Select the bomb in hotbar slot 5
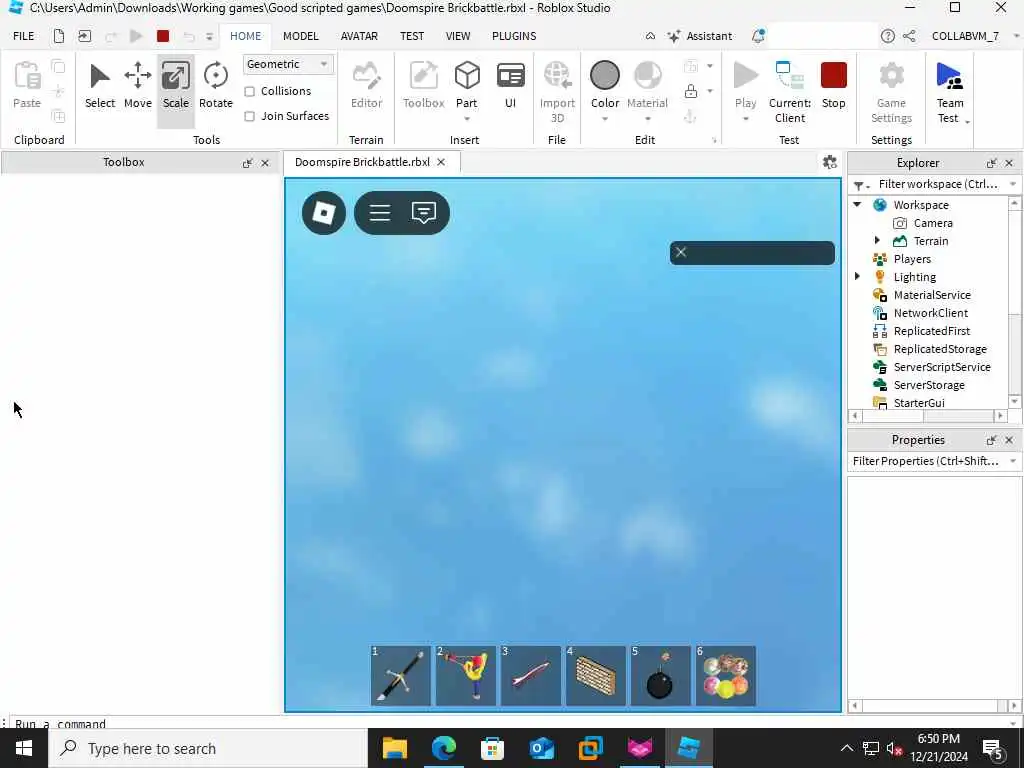The width and height of the screenshot is (1024, 768). (x=660, y=676)
